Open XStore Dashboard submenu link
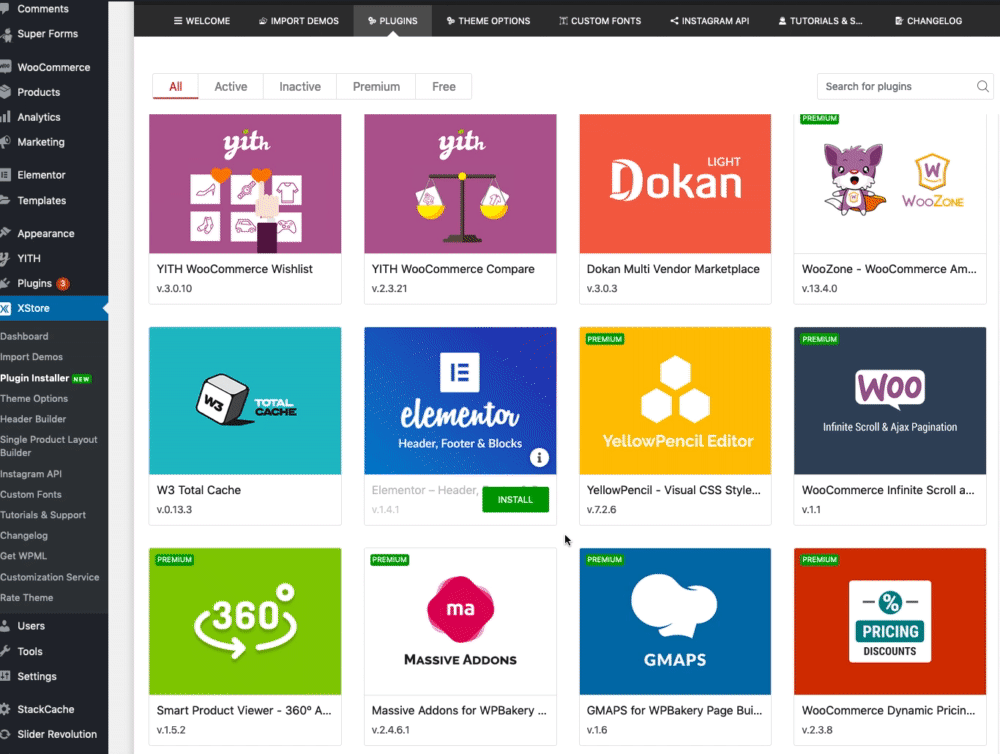1000x754 pixels. pos(24,336)
